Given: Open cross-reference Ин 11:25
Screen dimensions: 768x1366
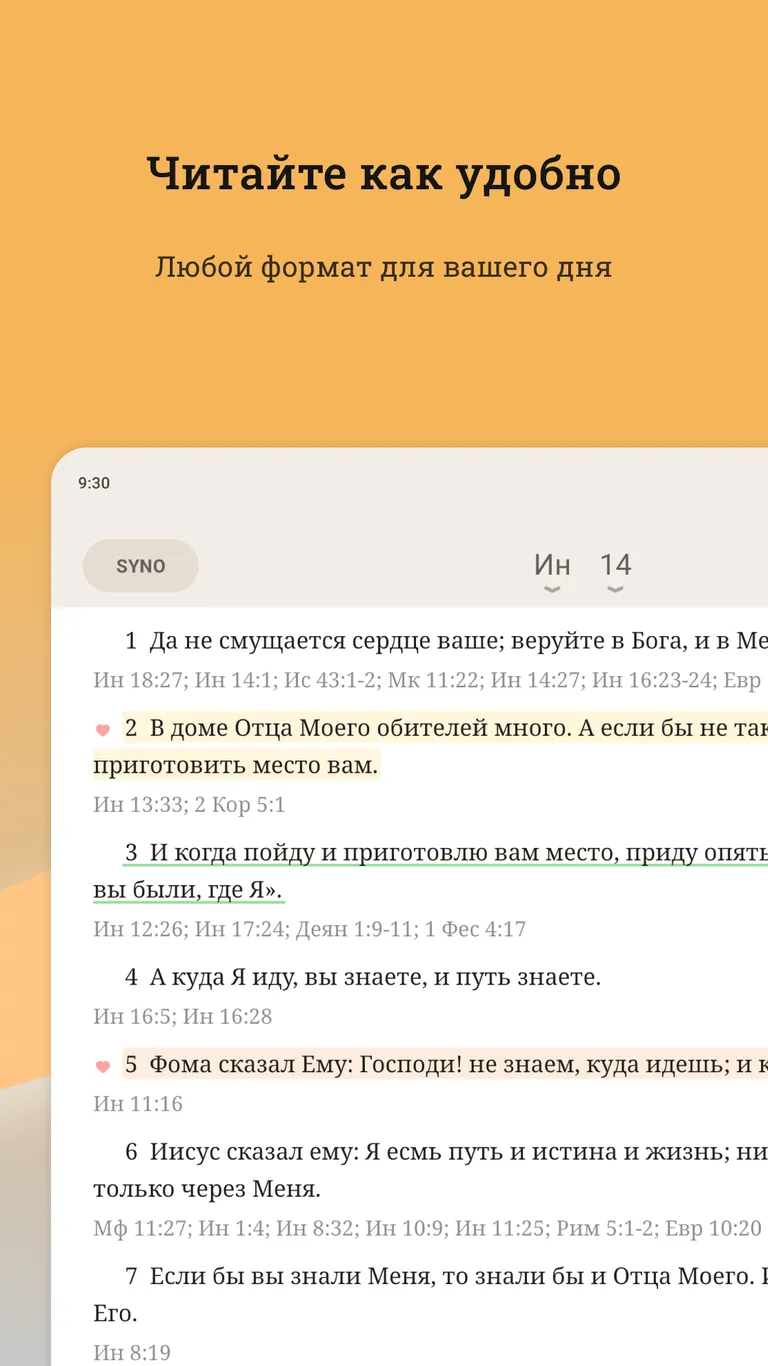Looking at the screenshot, I should point(499,1228).
